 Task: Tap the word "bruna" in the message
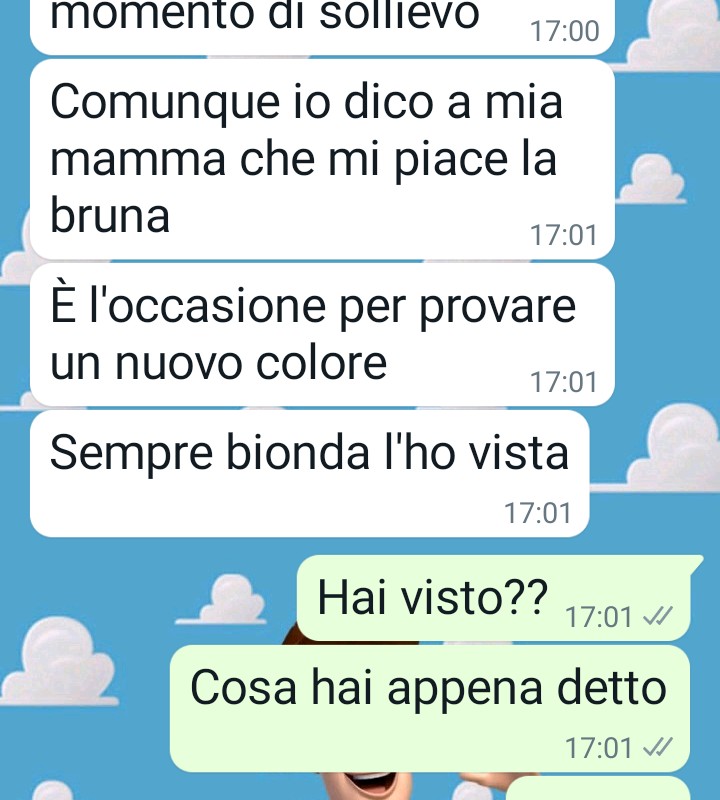(110, 215)
